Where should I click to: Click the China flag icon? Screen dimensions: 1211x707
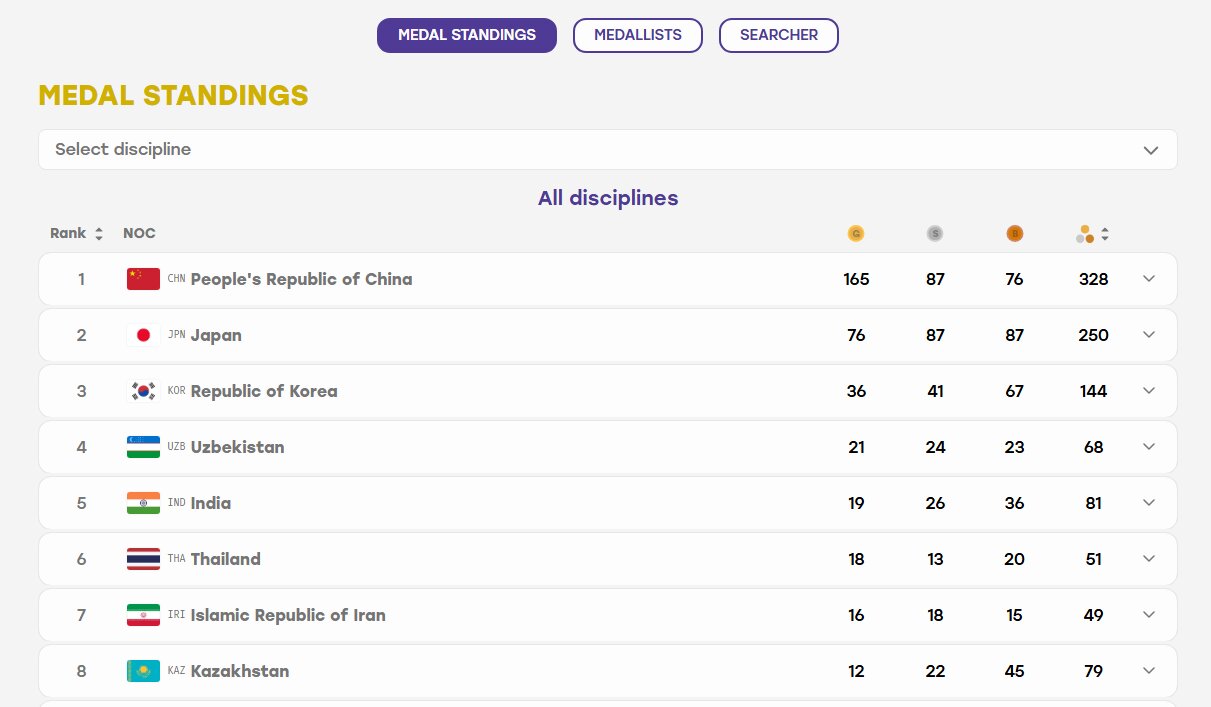tap(143, 279)
